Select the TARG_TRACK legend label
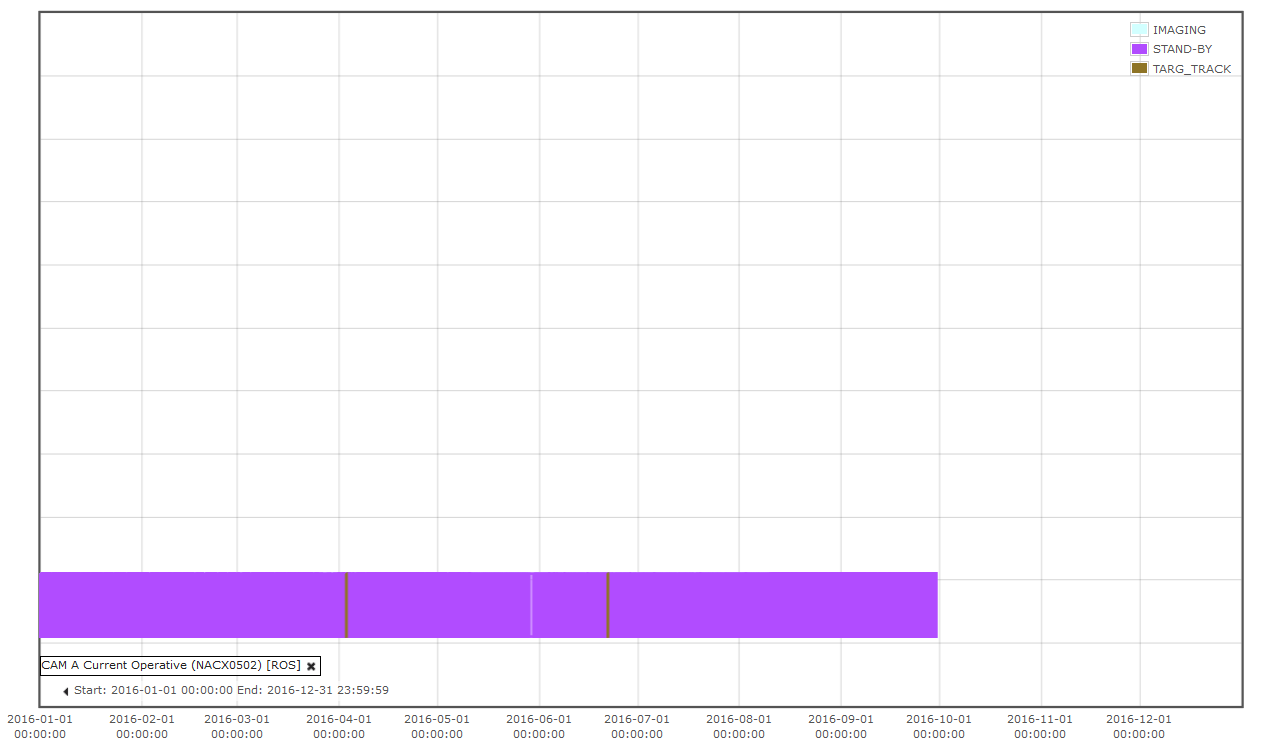 (x=1192, y=69)
